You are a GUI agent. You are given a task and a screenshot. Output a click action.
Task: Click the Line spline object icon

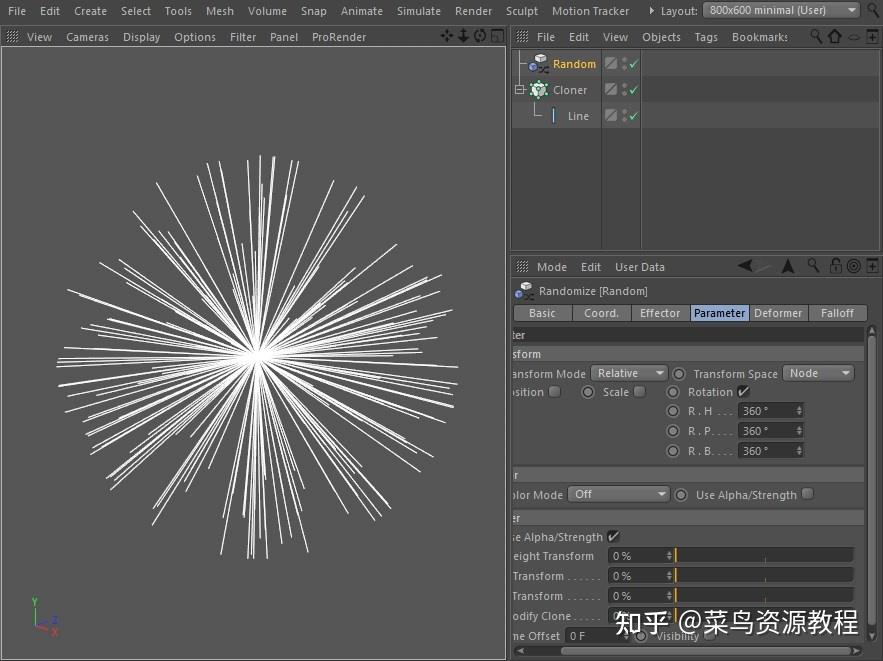[x=554, y=116]
